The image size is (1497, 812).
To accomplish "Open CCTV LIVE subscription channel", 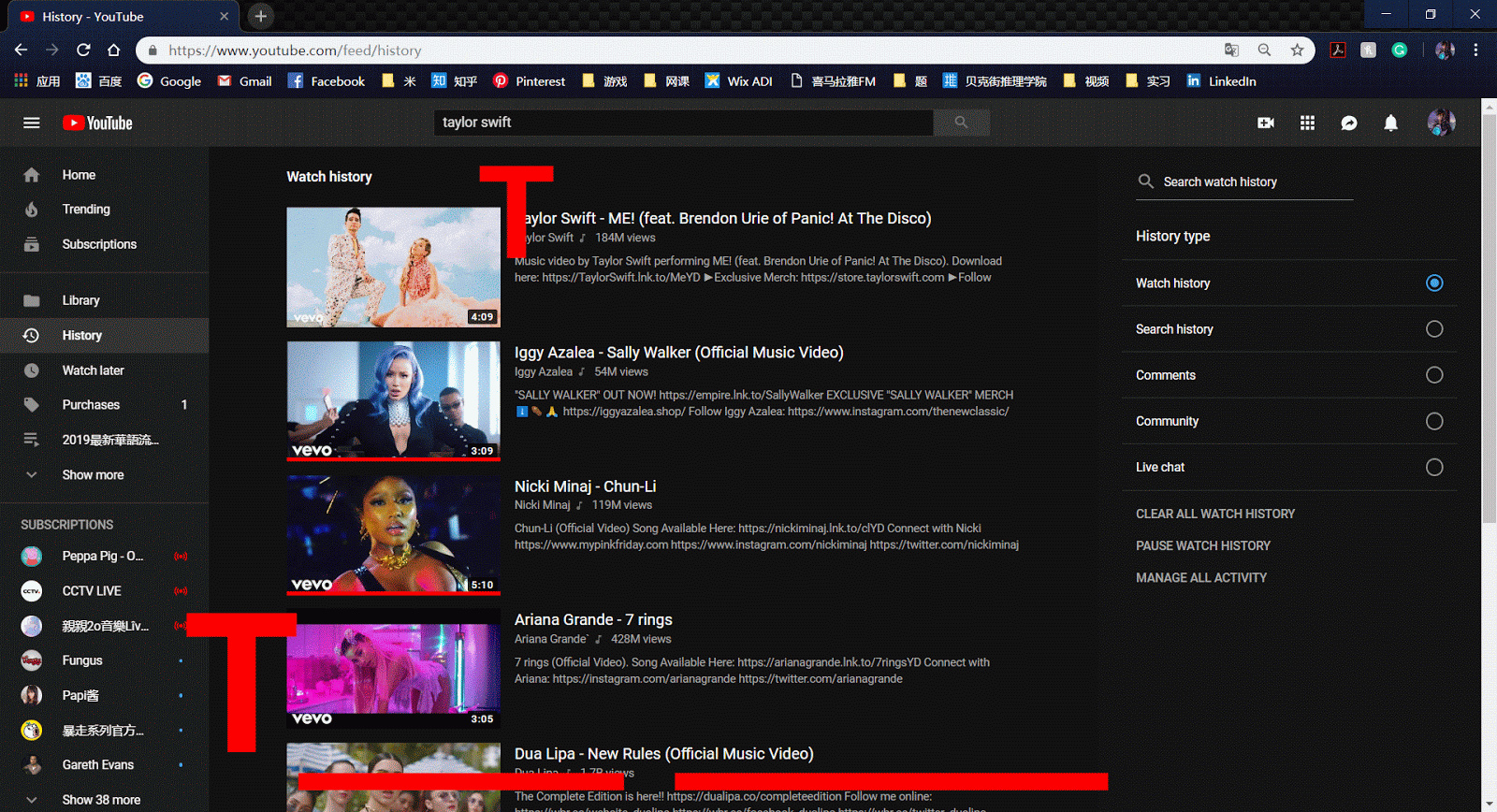I will click(104, 590).
